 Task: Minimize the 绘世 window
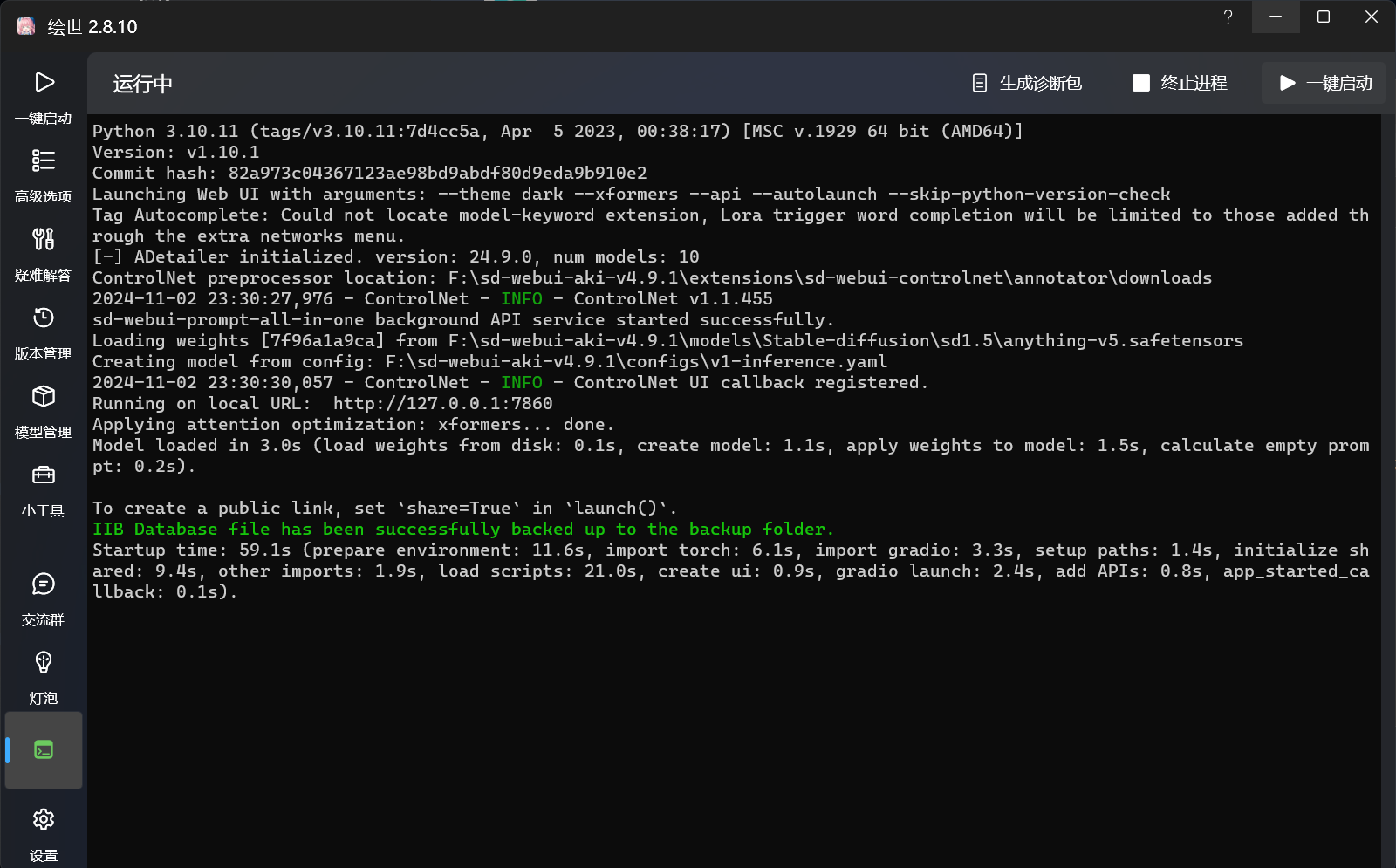[x=1276, y=17]
